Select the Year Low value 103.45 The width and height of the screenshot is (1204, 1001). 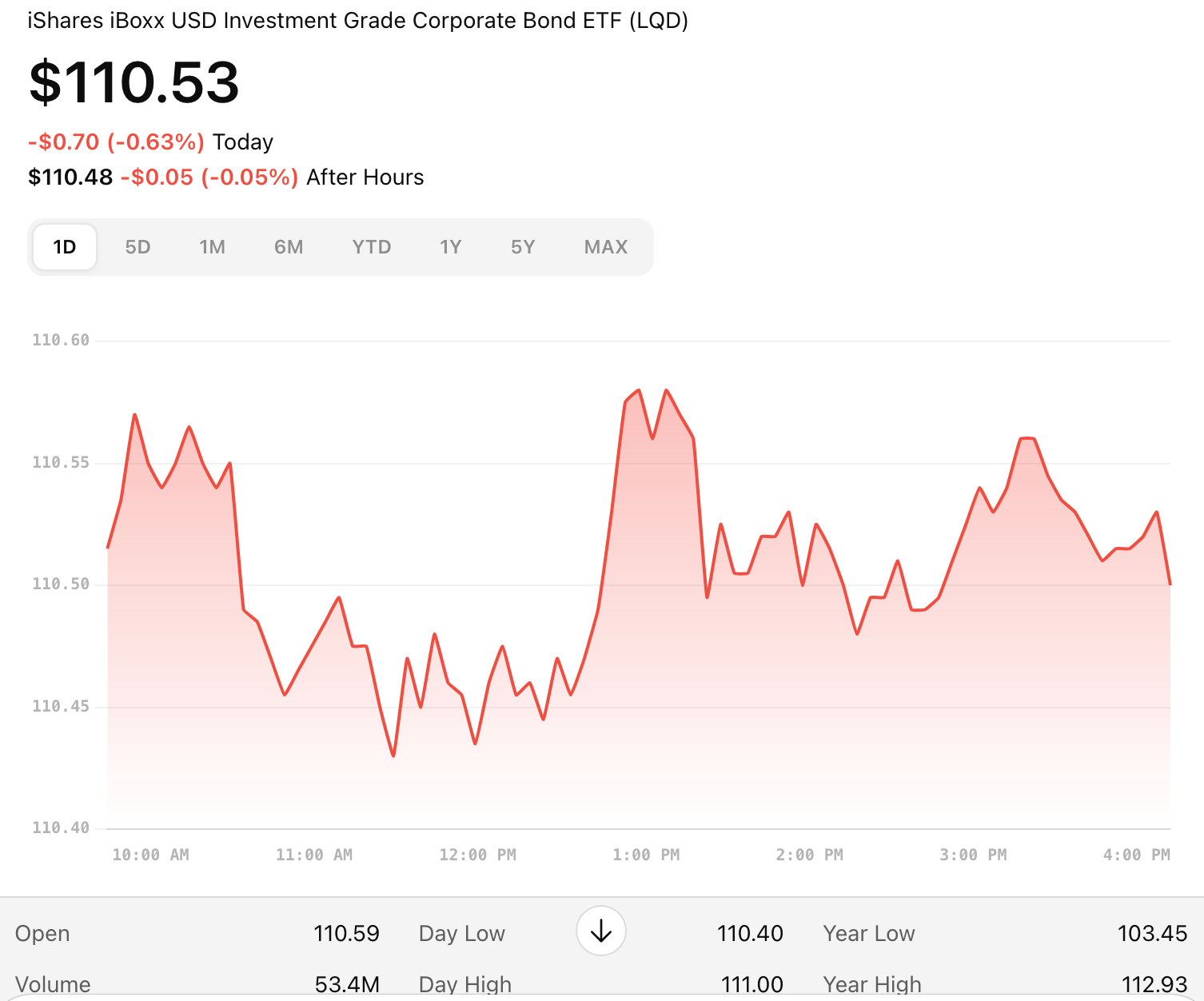(x=1152, y=933)
